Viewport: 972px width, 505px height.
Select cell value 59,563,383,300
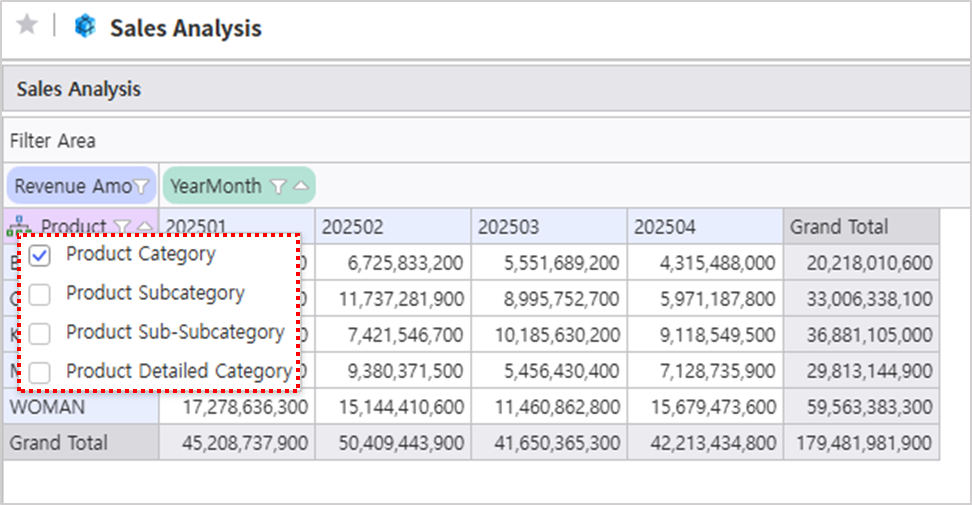click(862, 406)
